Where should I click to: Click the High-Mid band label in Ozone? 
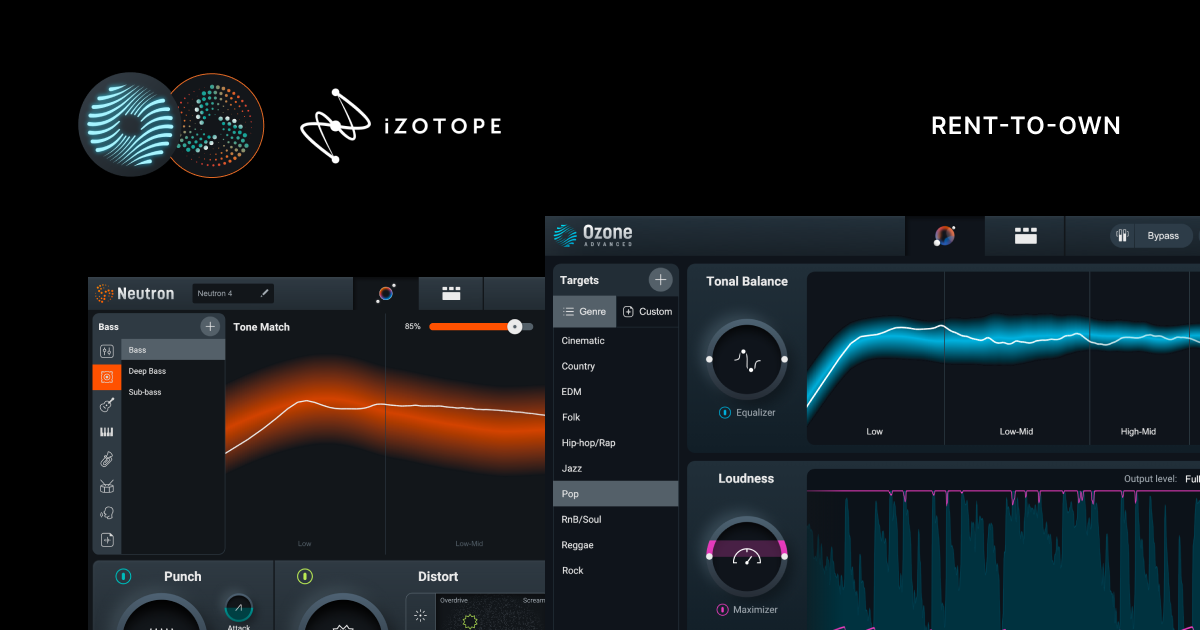[1138, 432]
